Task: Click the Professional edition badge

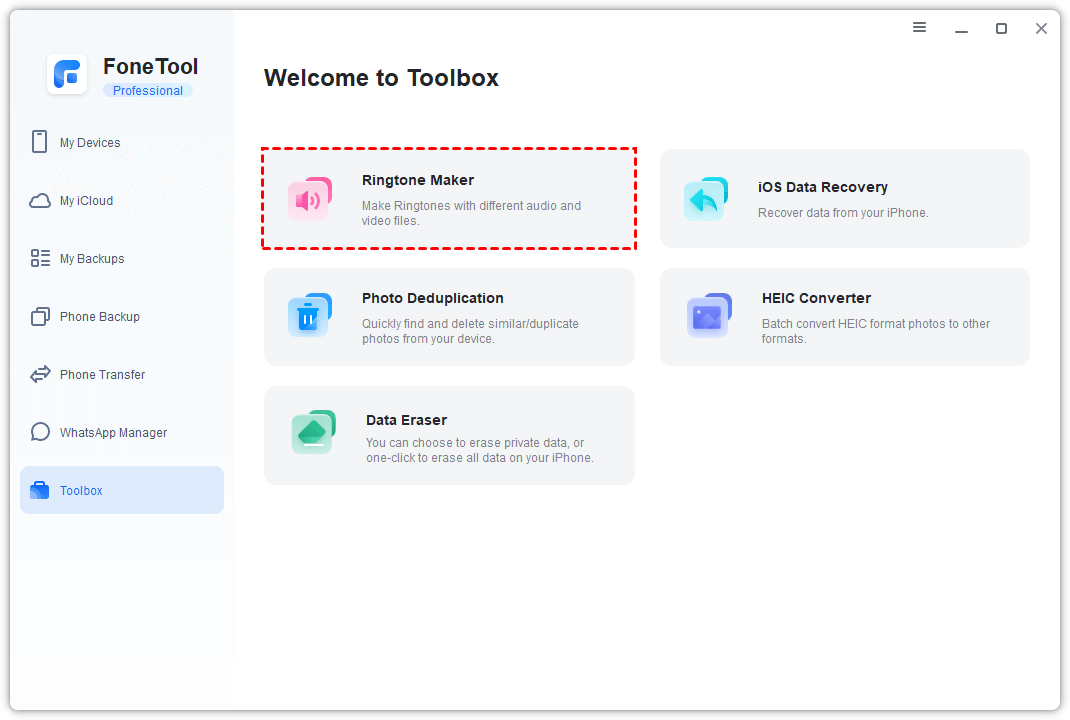Action: (x=148, y=91)
